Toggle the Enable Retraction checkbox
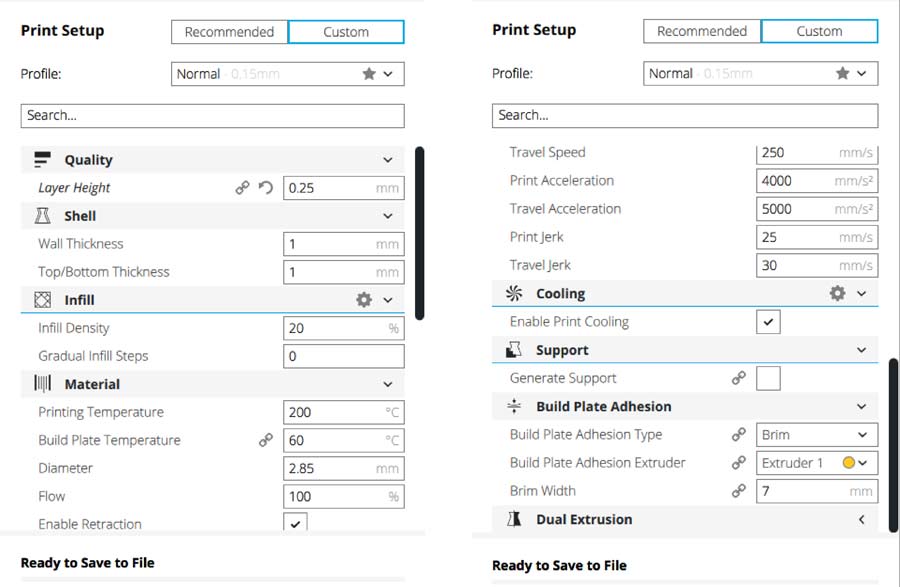Screen dimensions: 900x587 tap(295, 524)
